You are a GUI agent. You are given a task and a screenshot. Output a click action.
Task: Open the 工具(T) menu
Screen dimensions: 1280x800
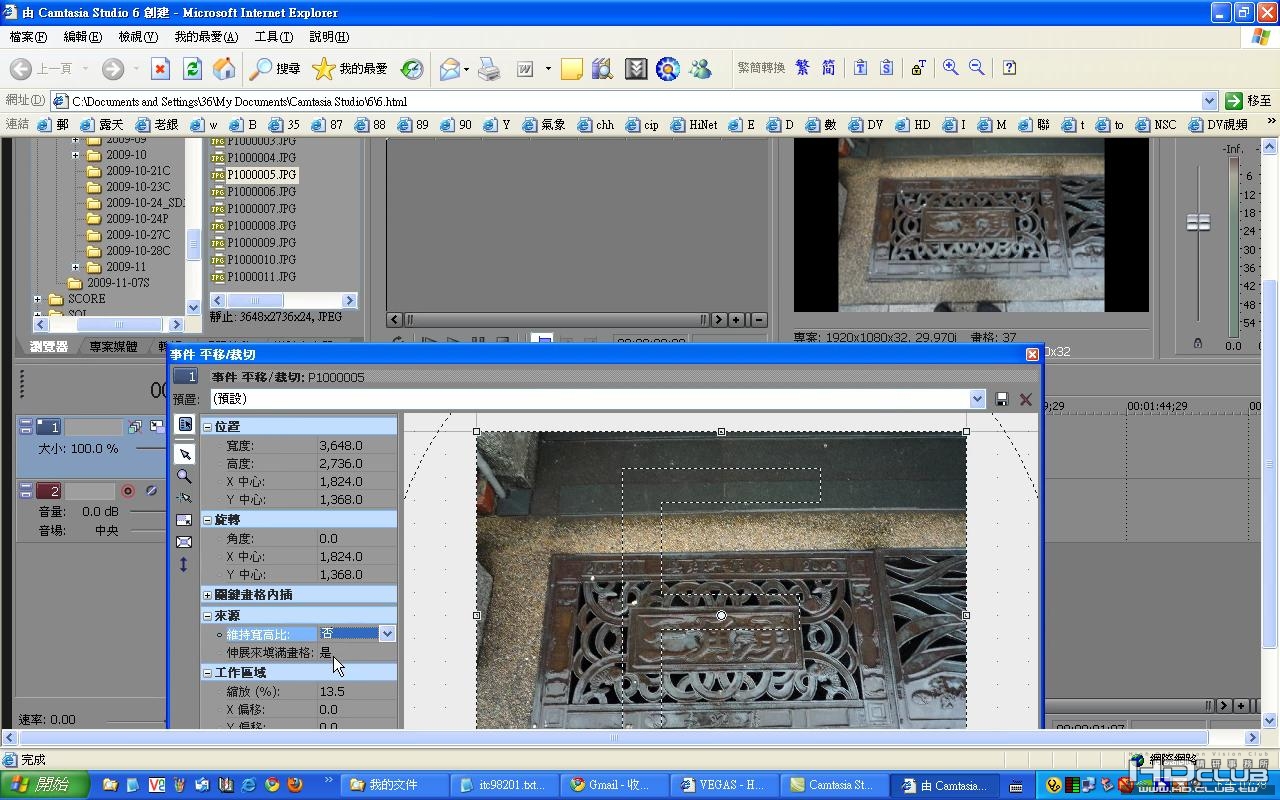[x=273, y=37]
